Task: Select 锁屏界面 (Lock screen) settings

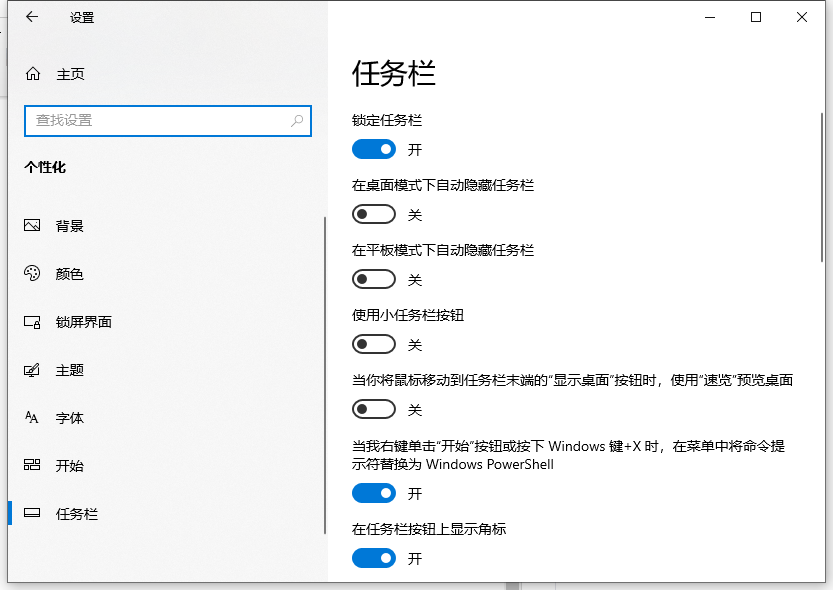Action: pos(32,322)
